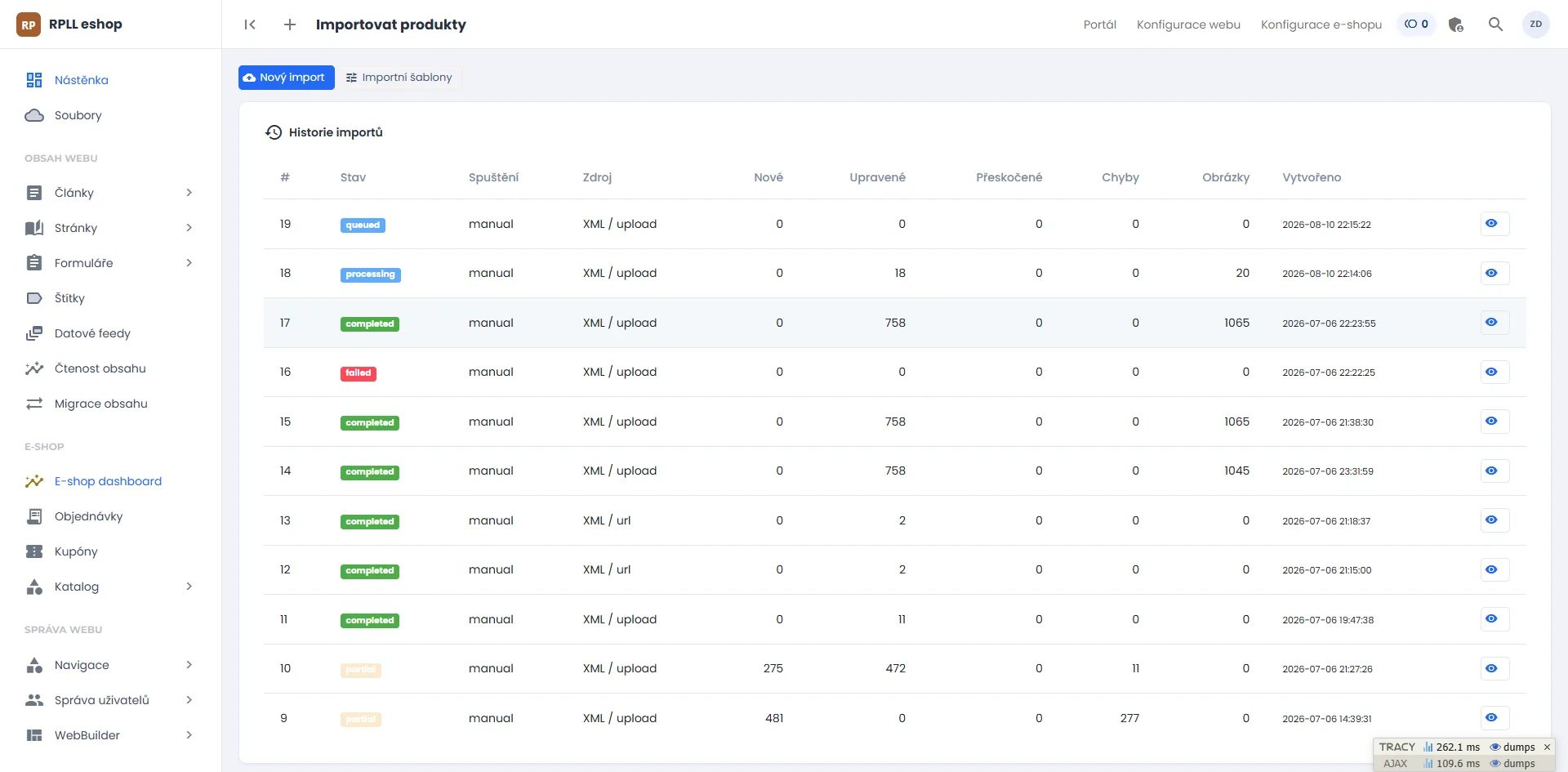Close the Tracy debug bar
Image resolution: width=1568 pixels, height=772 pixels.
[x=1547, y=747]
